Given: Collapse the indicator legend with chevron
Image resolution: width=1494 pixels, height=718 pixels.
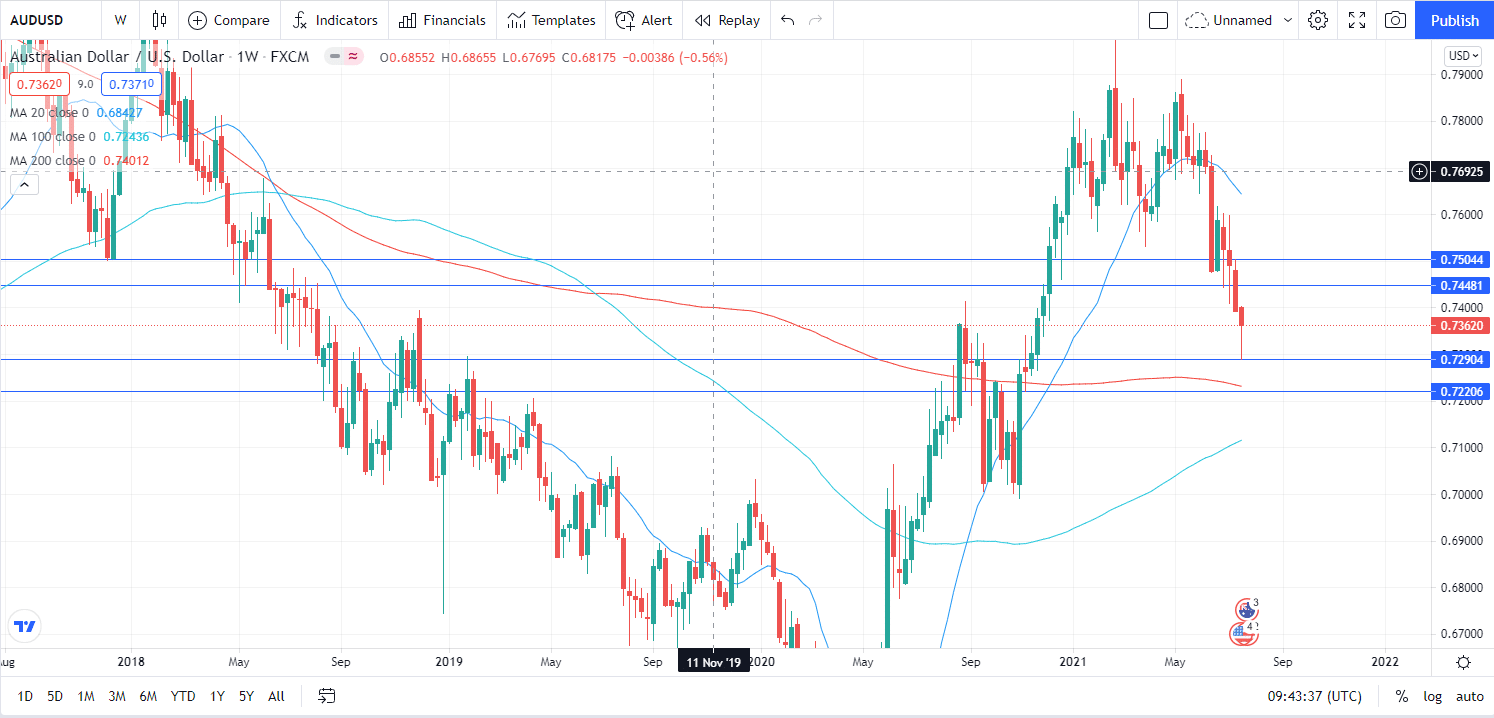Looking at the screenshot, I should tap(24, 184).
